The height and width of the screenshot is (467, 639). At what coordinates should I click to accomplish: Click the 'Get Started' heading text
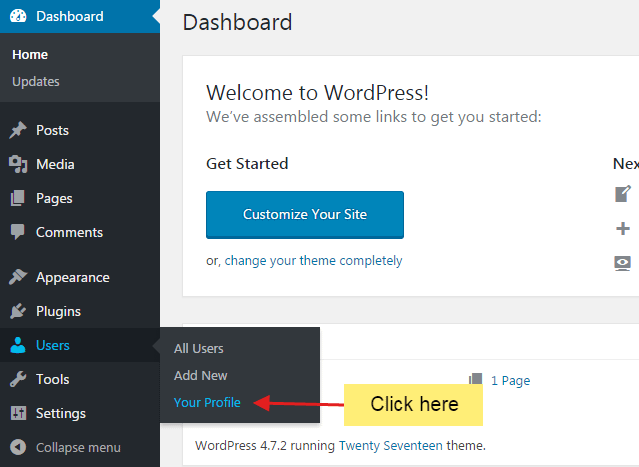click(247, 164)
